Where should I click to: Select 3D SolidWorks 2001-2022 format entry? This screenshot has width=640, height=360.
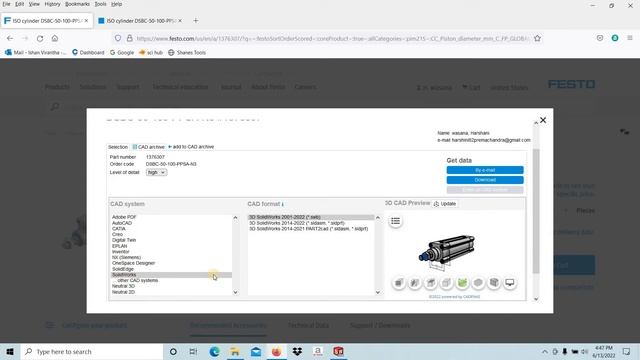click(x=311, y=217)
